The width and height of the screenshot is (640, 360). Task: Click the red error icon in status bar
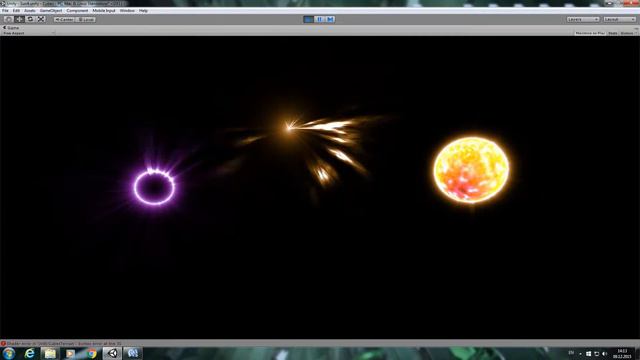point(3,344)
